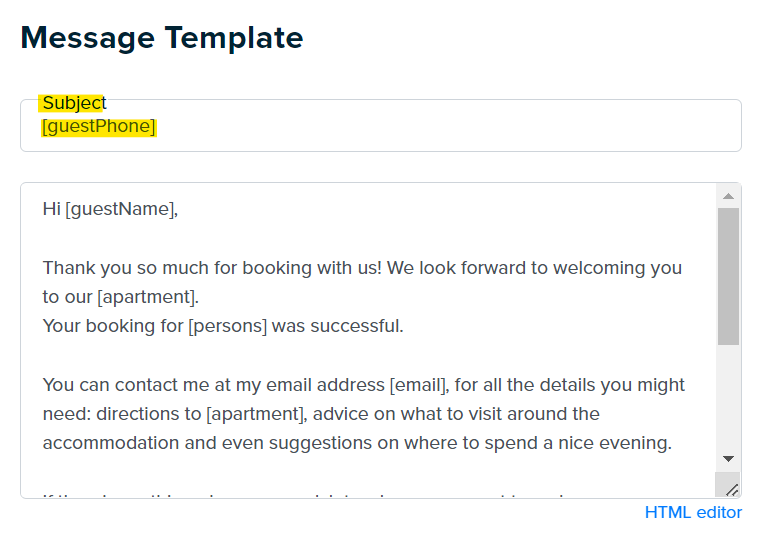766x544 pixels.
Task: Click the 'We look forward' sentence
Action: pyautogui.click(x=534, y=268)
